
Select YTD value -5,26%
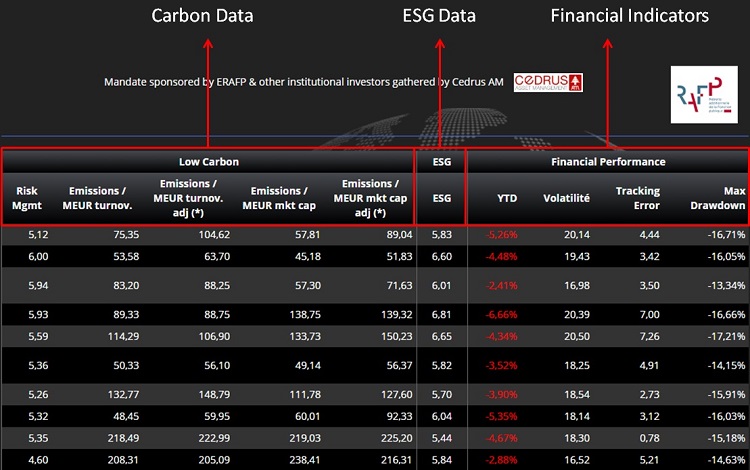coord(501,235)
